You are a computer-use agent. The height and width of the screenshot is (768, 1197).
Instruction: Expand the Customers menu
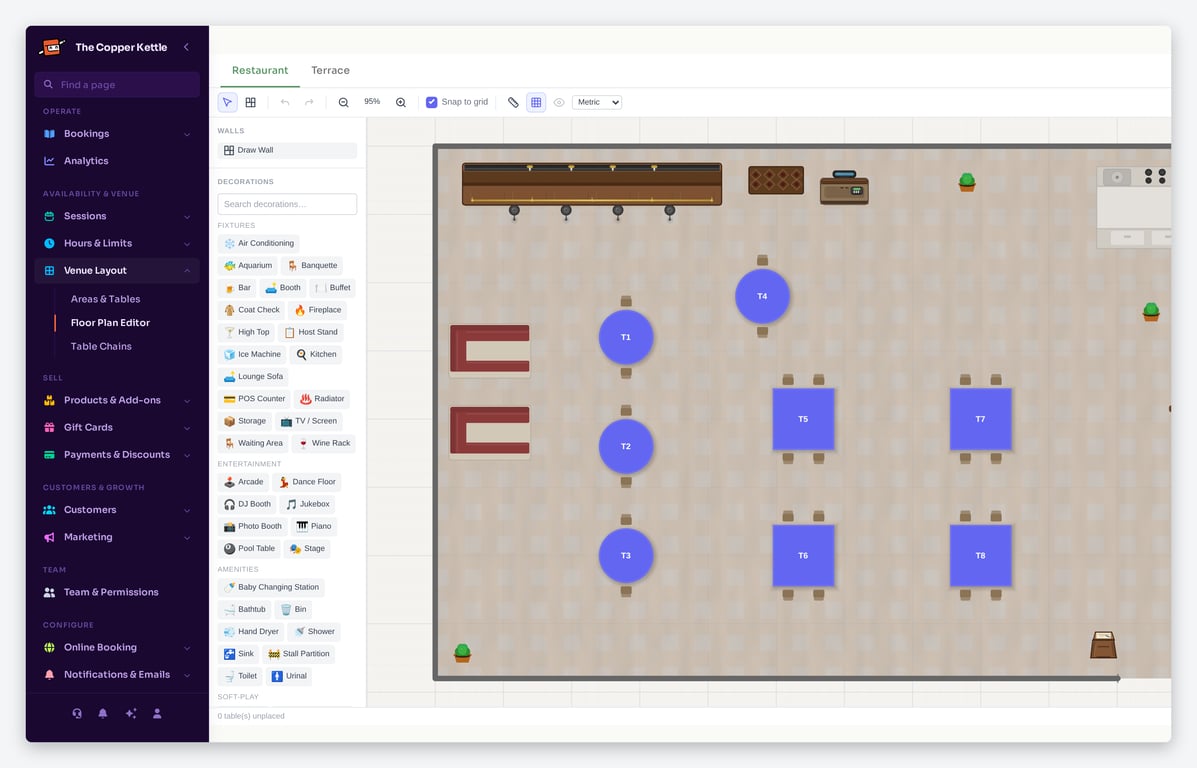point(117,510)
